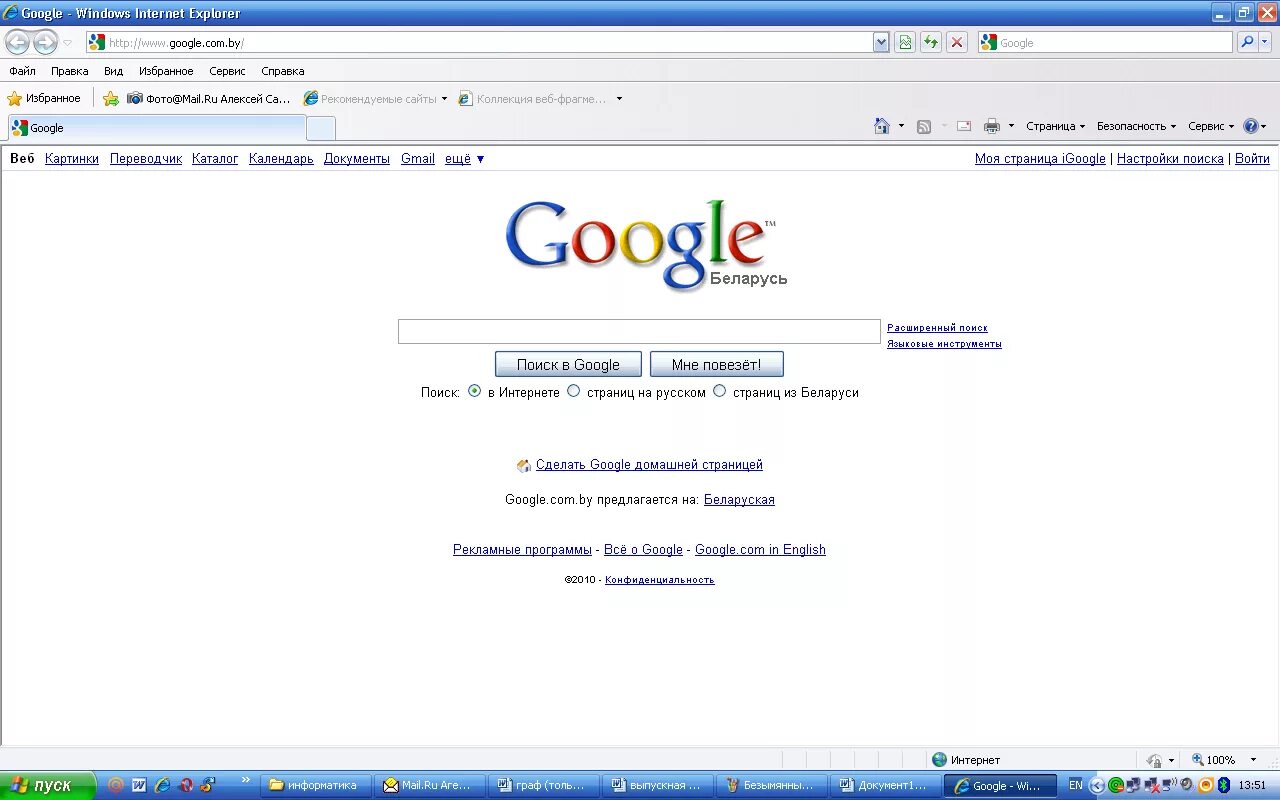Click inside the Google search text field
Viewport: 1280px width, 800px height.
tap(639, 331)
